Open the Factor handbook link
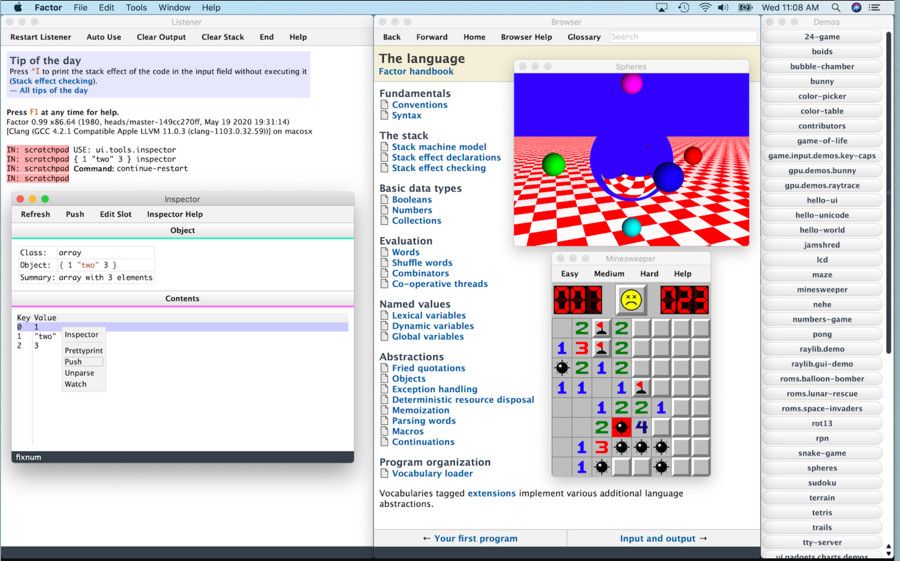 click(416, 71)
